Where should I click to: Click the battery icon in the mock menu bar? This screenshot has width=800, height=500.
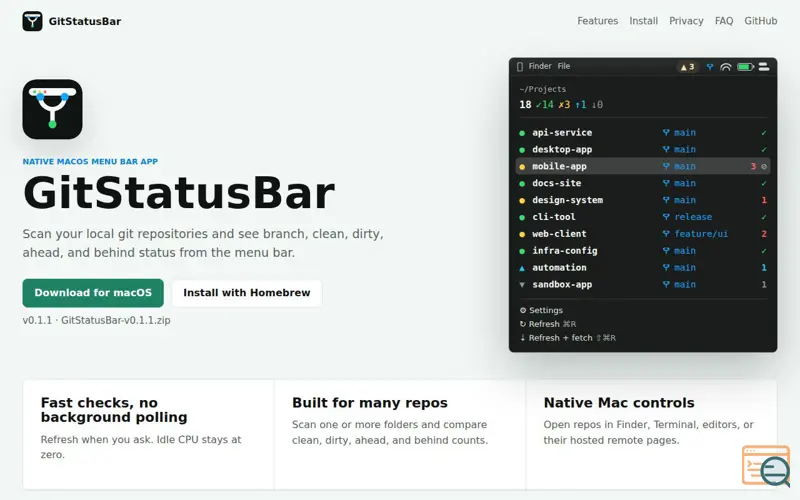point(745,67)
